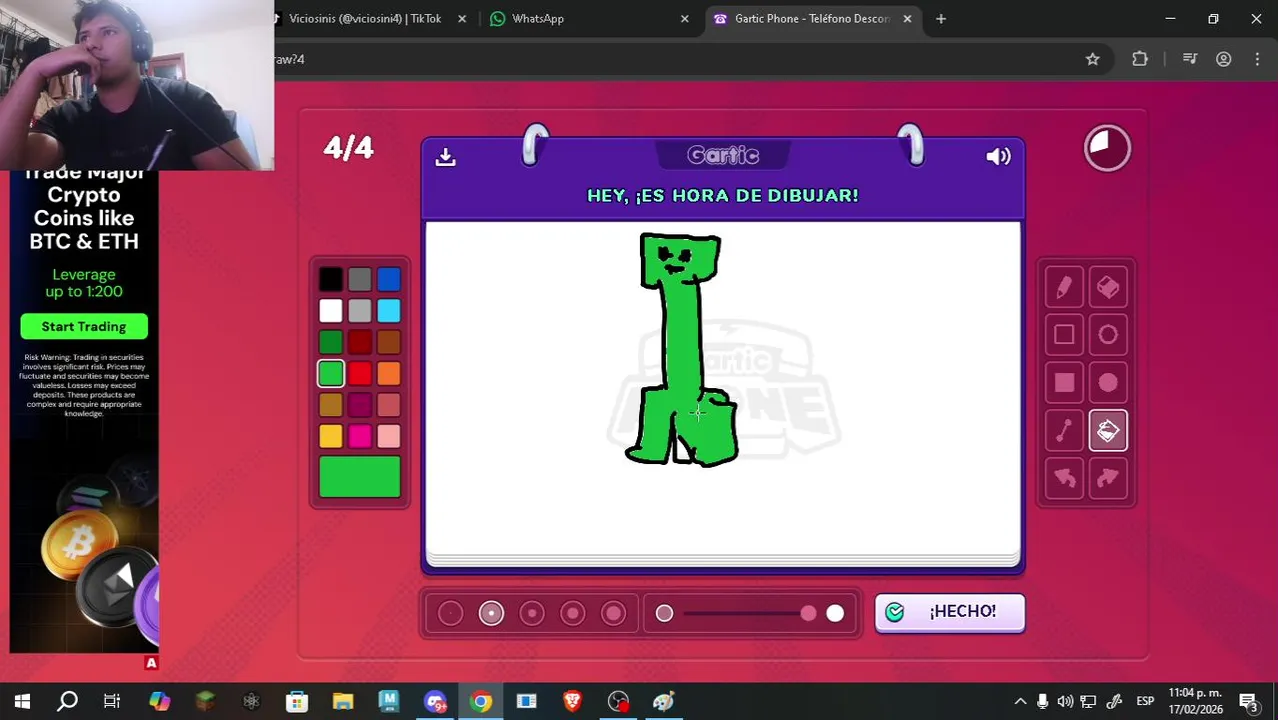Pick the dark green color swatch
Viewport: 1278px width, 720px height.
[331, 342]
